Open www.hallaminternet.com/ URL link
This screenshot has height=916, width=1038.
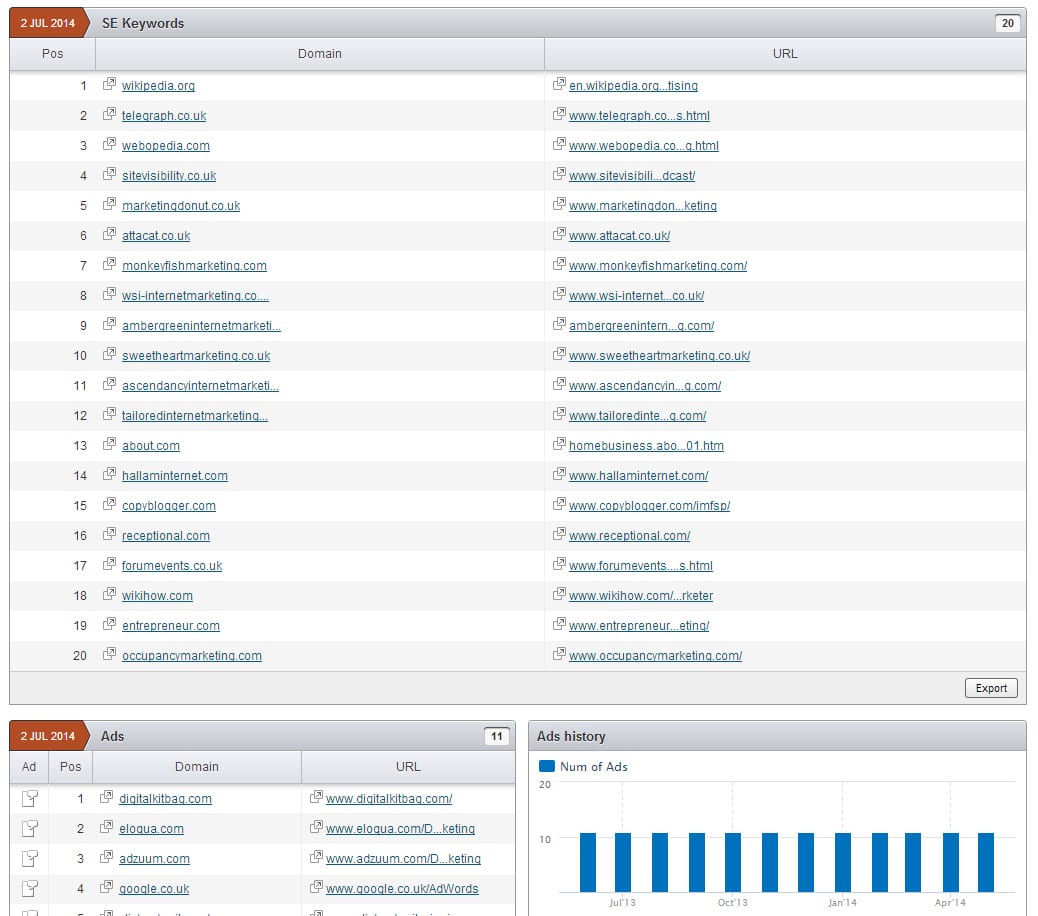pos(639,476)
